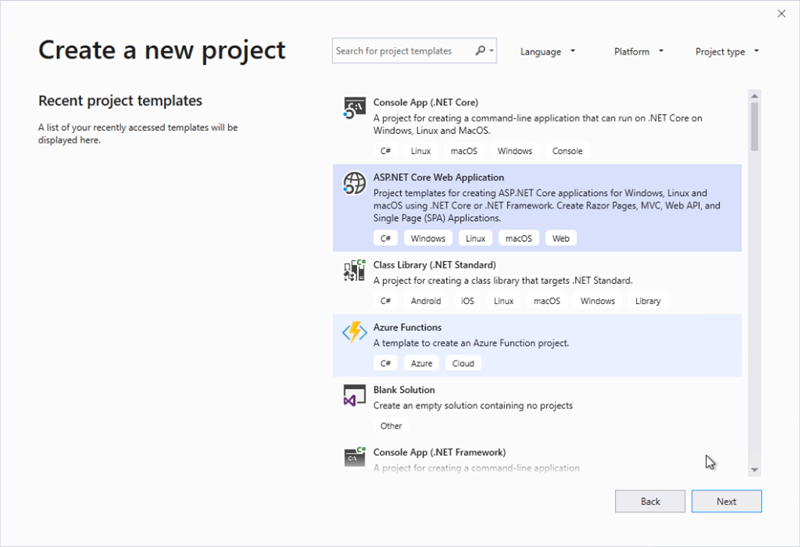Click the Next button
This screenshot has height=547, width=800.
pyautogui.click(x=726, y=501)
